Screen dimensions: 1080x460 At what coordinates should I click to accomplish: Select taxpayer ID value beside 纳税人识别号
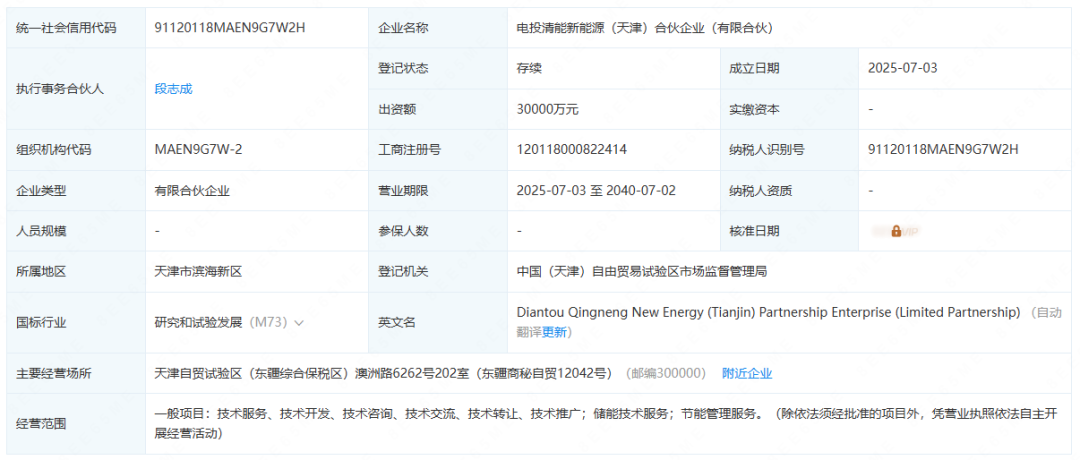pos(943,149)
